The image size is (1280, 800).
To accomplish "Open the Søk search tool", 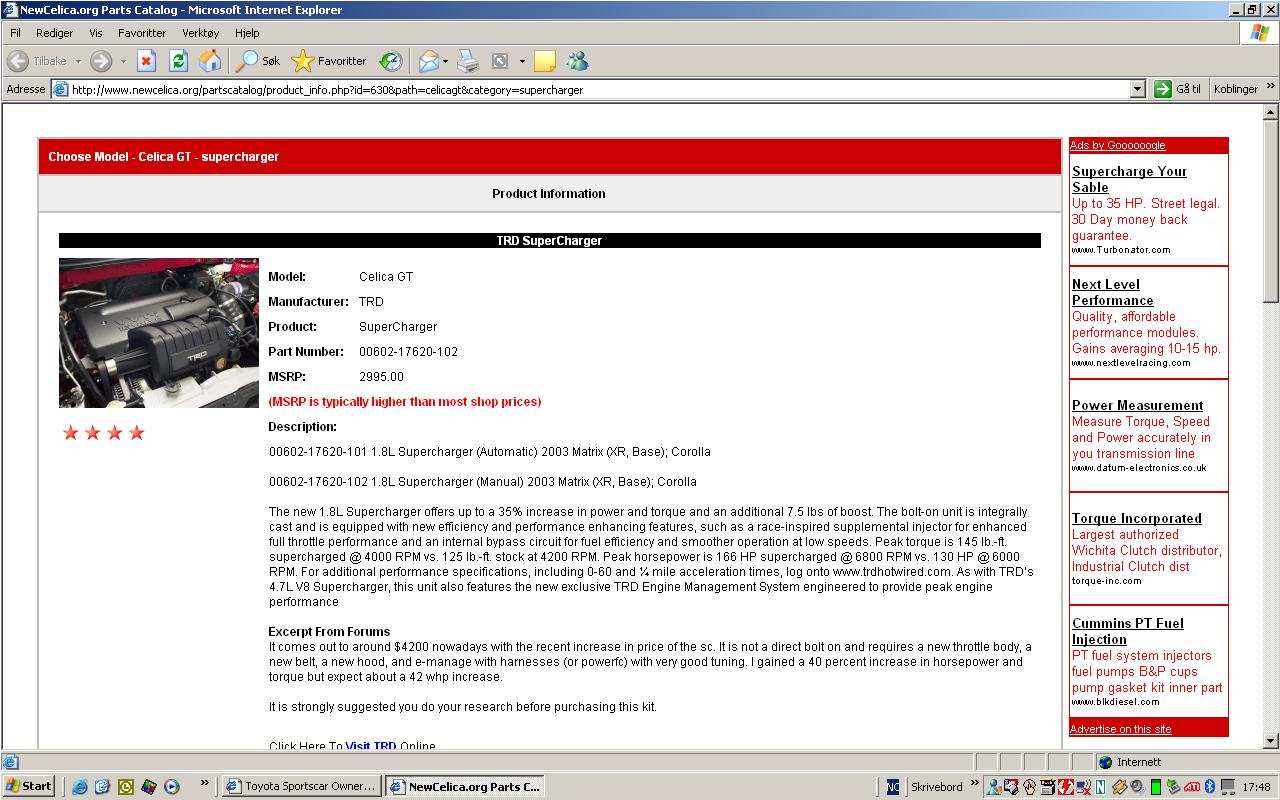I will coord(257,61).
